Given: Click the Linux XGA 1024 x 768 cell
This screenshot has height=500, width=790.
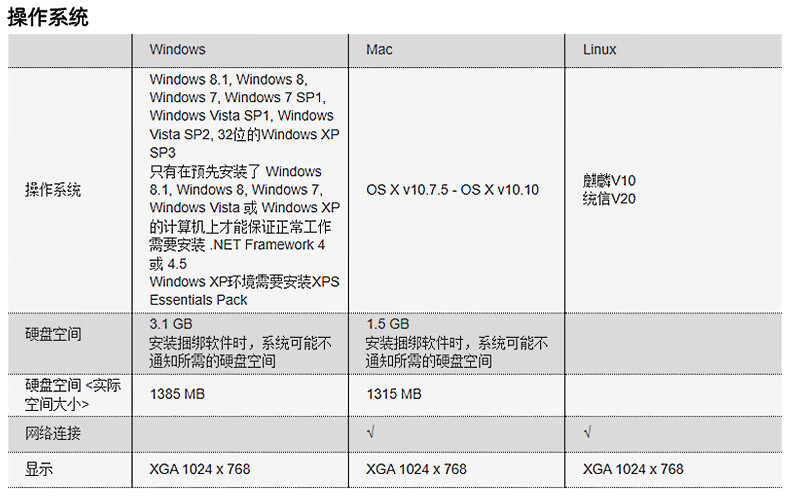Looking at the screenshot, I should (633, 469).
